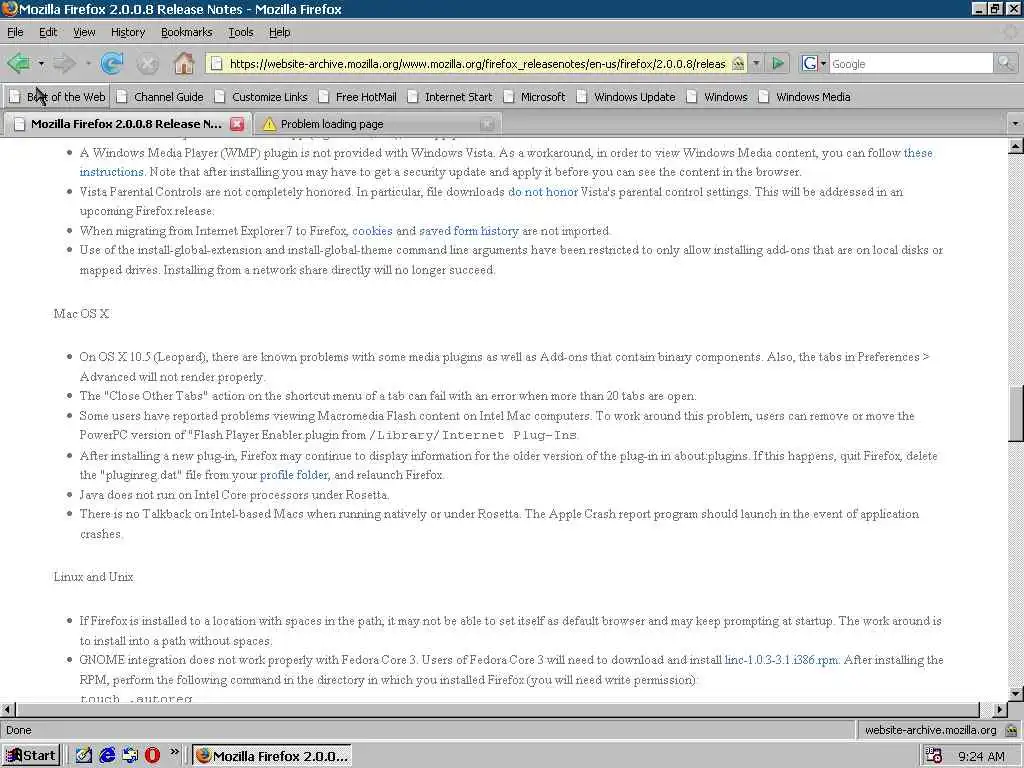Click the vertical scrollbar up arrow
The height and width of the screenshot is (768, 1024).
pos(1016,146)
